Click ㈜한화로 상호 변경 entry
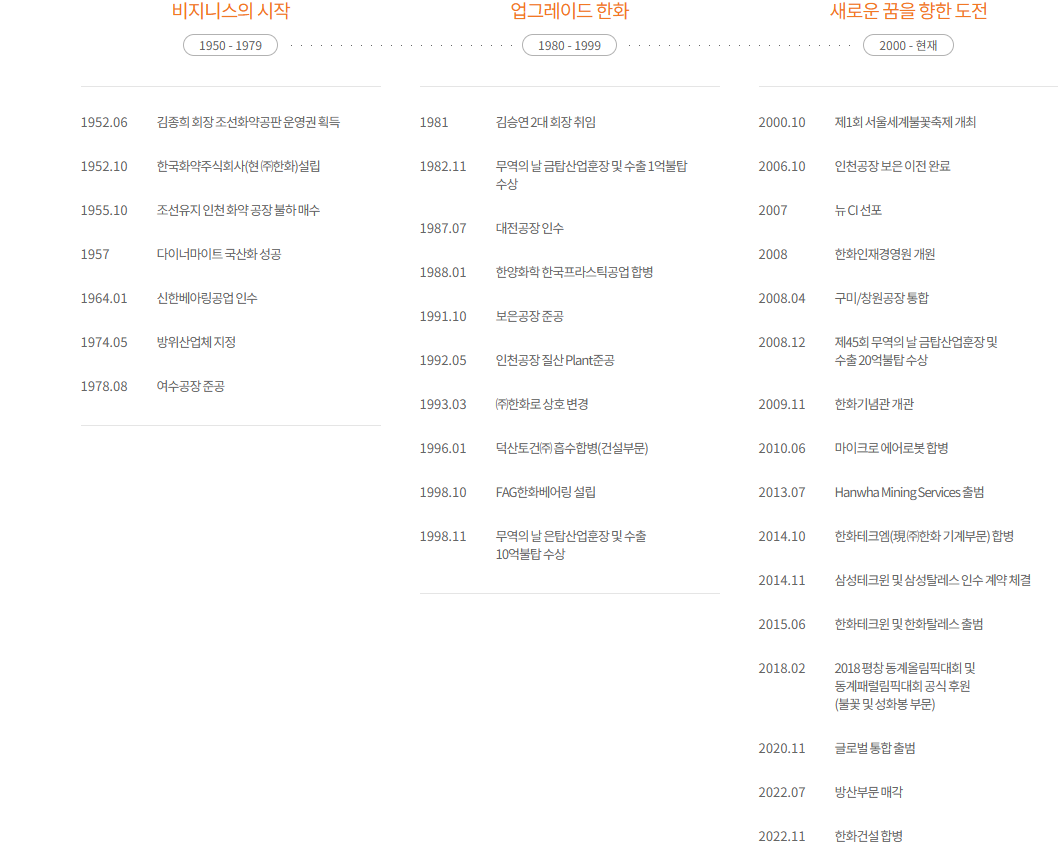Viewport: 1058px width, 857px height. tap(542, 404)
